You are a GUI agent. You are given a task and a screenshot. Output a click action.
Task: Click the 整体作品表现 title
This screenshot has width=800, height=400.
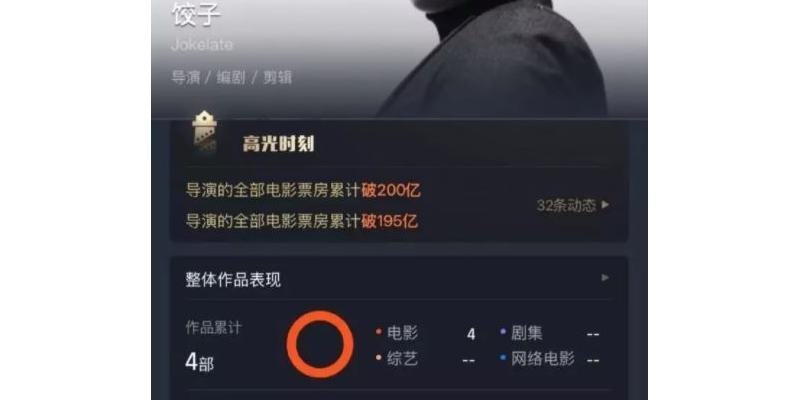[233, 280]
